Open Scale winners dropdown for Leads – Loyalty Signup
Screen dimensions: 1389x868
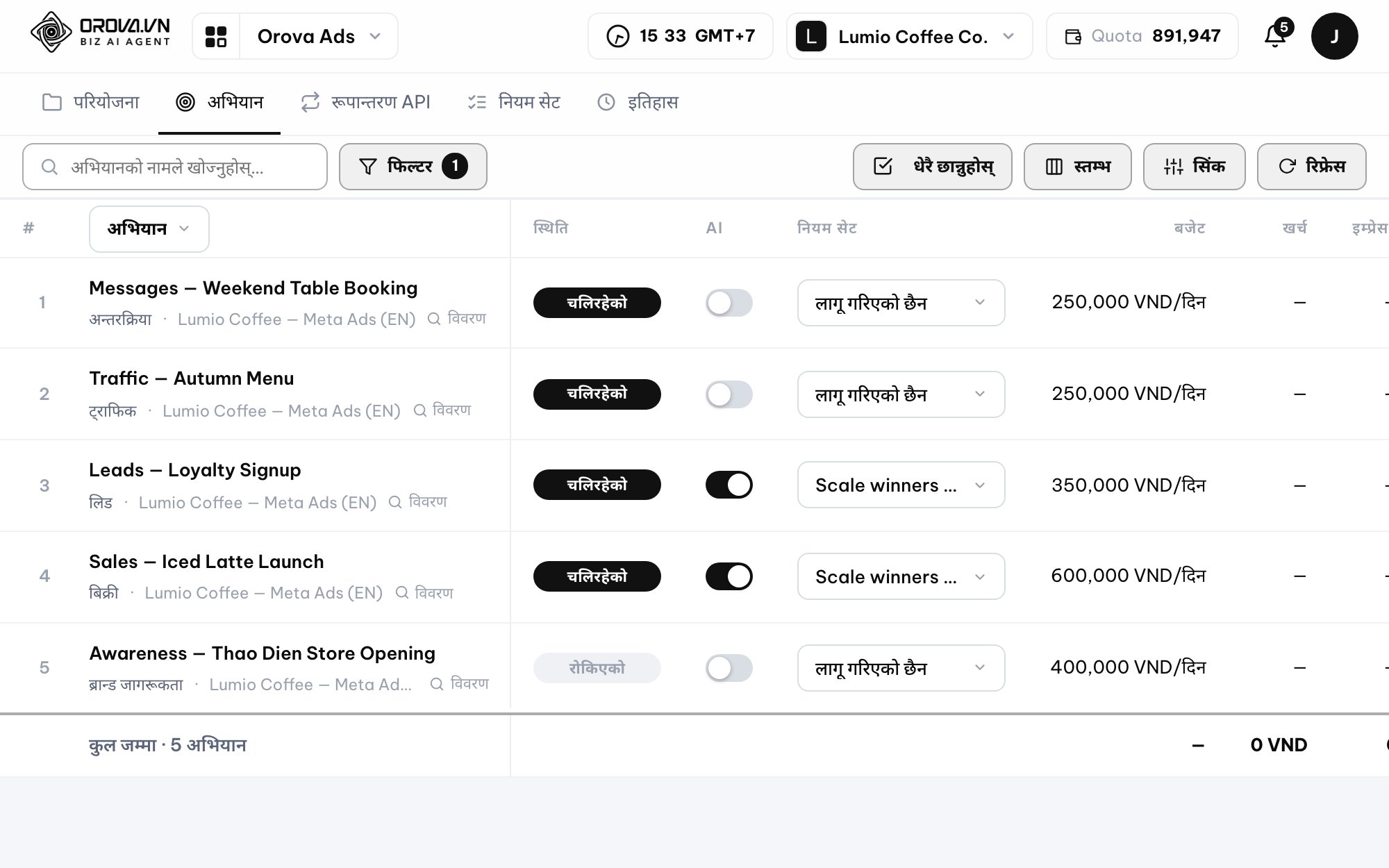click(x=901, y=485)
